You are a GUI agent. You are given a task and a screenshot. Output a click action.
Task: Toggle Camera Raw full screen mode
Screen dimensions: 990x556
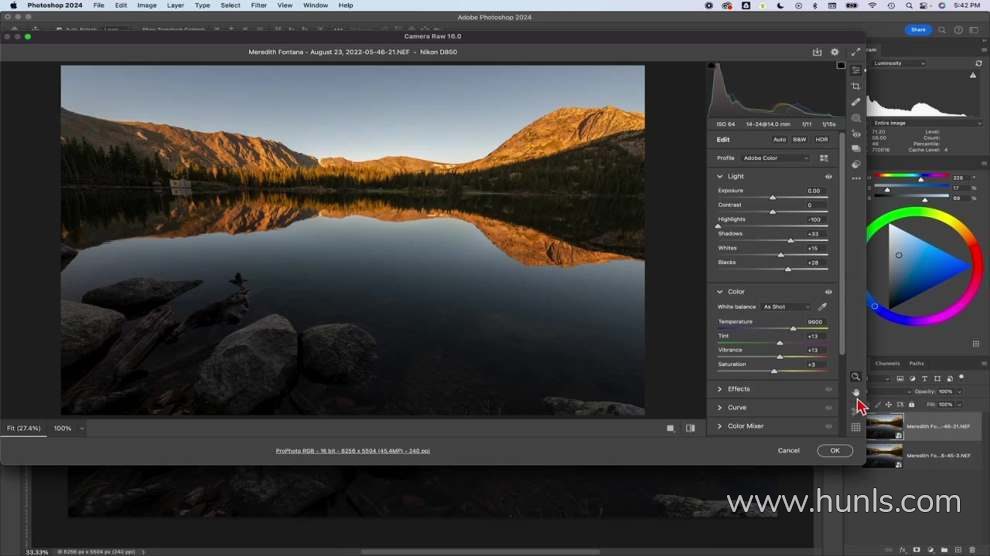pyautogui.click(x=856, y=52)
